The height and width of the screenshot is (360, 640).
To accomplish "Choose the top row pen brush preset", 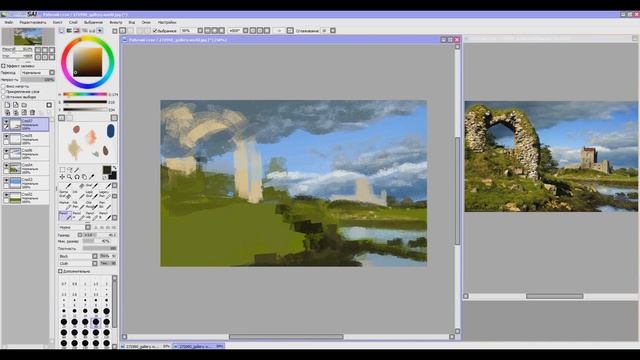I will pos(65,185).
